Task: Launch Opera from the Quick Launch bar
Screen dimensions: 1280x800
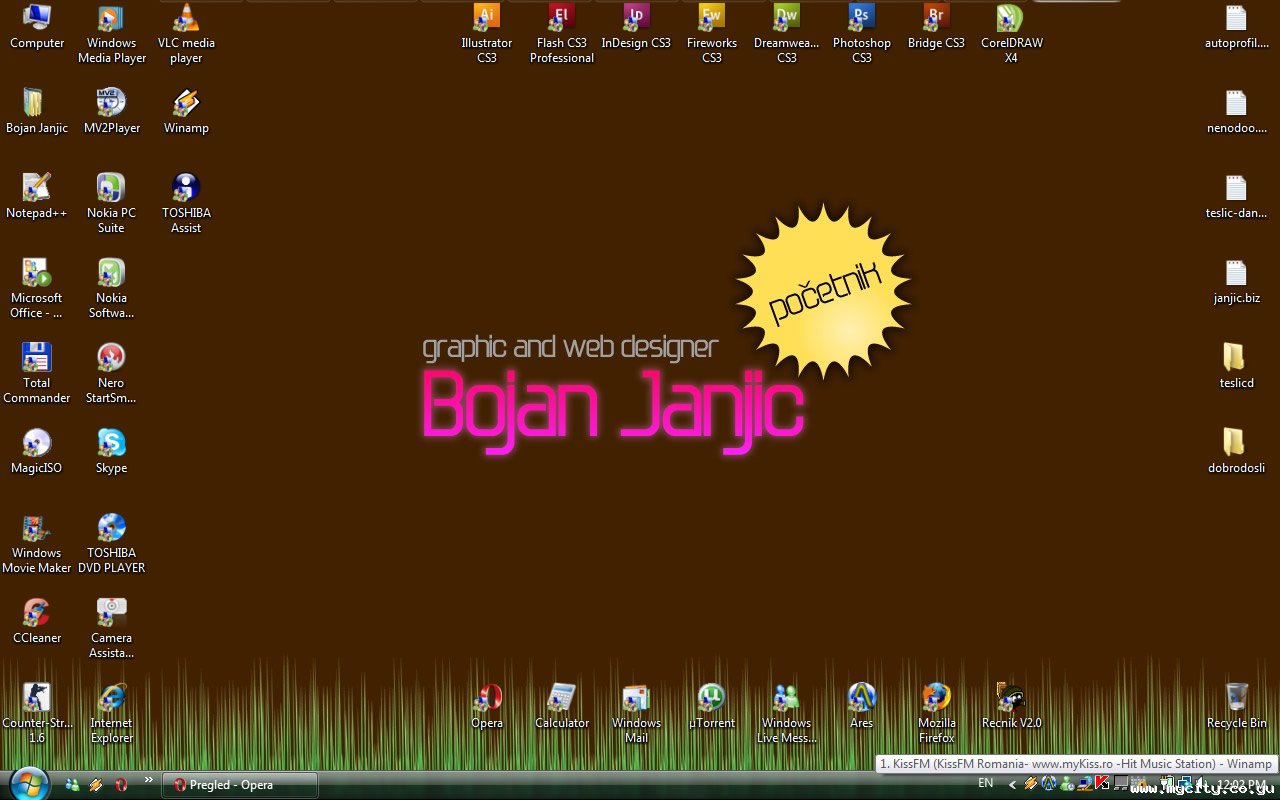Action: 121,785
